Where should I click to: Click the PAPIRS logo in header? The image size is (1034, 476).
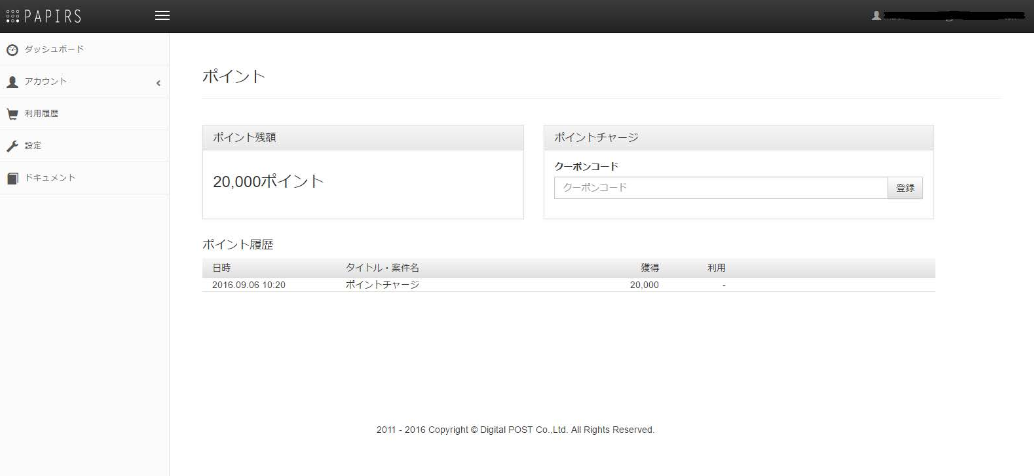[x=44, y=16]
